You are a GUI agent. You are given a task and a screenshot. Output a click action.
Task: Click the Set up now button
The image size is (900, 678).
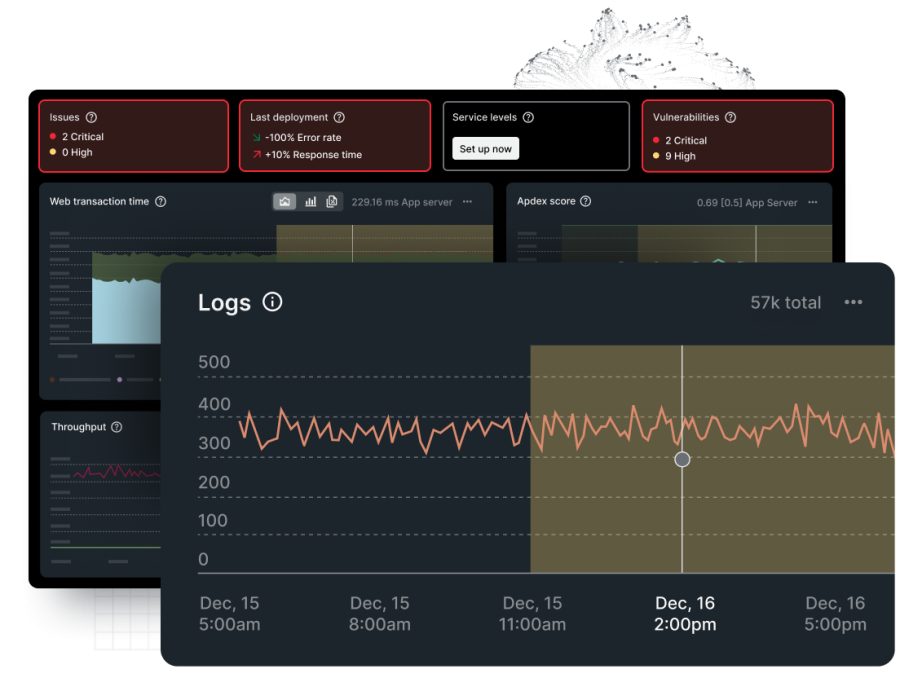[x=485, y=147]
